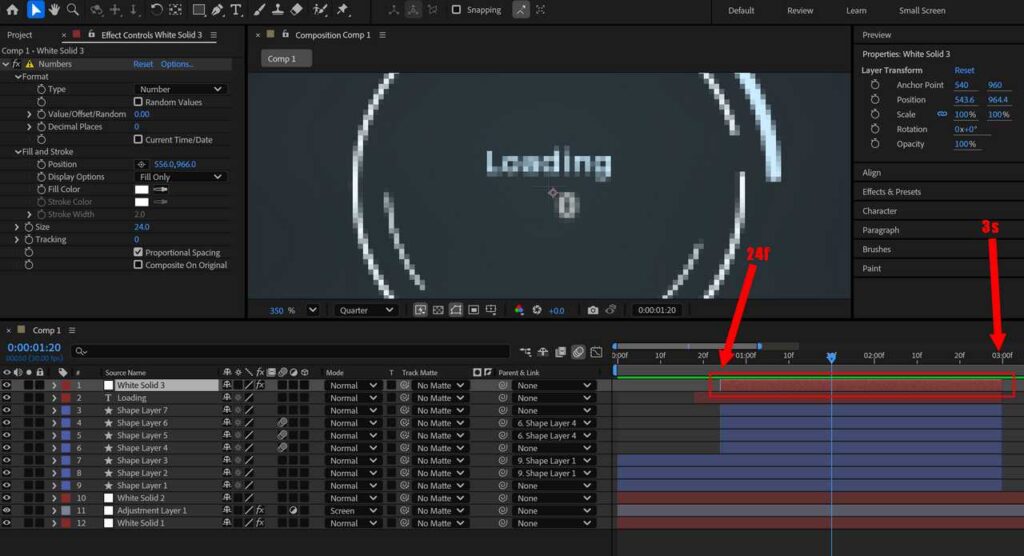This screenshot has height=556, width=1024.
Task: Open Adjustment Layer 1 blending mode Screen dropdown
Action: click(353, 510)
